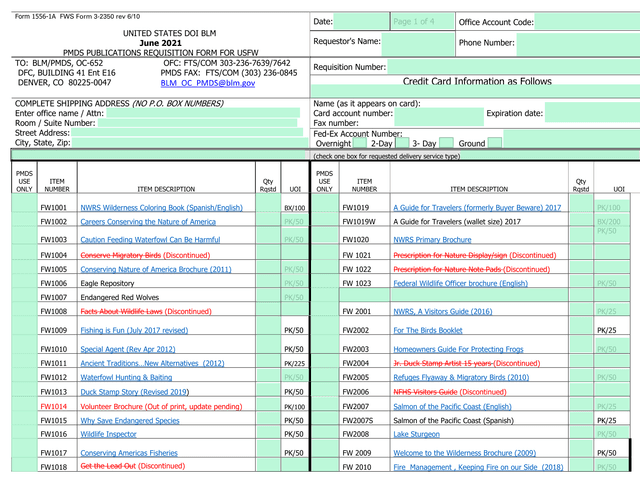
Task: Open Ancient Traditions New Alternatives link
Action: click(x=152, y=363)
